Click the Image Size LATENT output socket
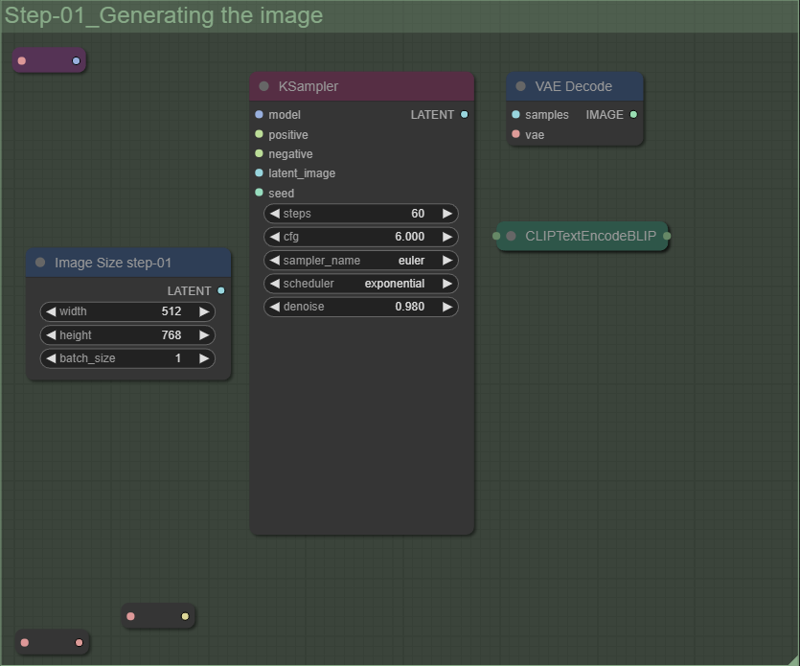The width and height of the screenshot is (800, 666). click(x=221, y=290)
